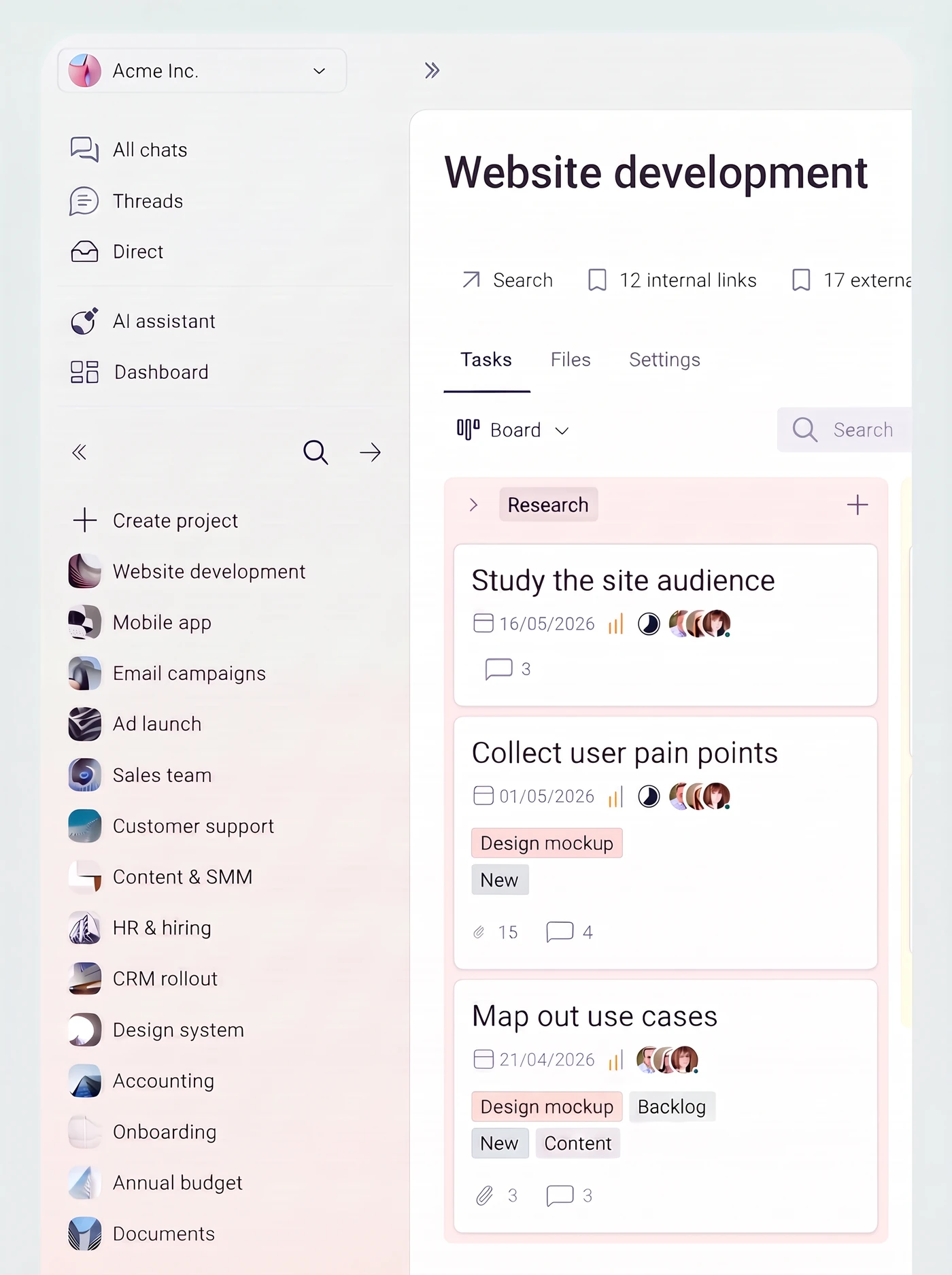Open the Annual budget project
The width and height of the screenshot is (952, 1275).
pos(156,1183)
